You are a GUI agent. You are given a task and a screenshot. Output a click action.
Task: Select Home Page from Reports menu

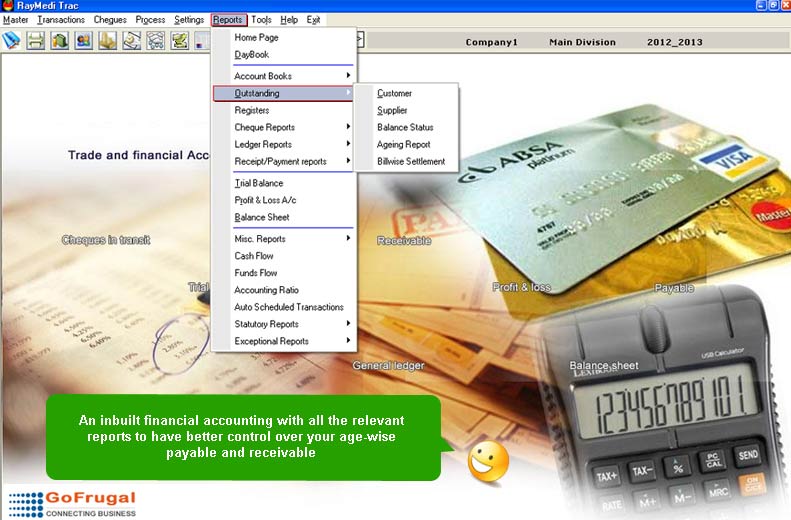click(284, 37)
